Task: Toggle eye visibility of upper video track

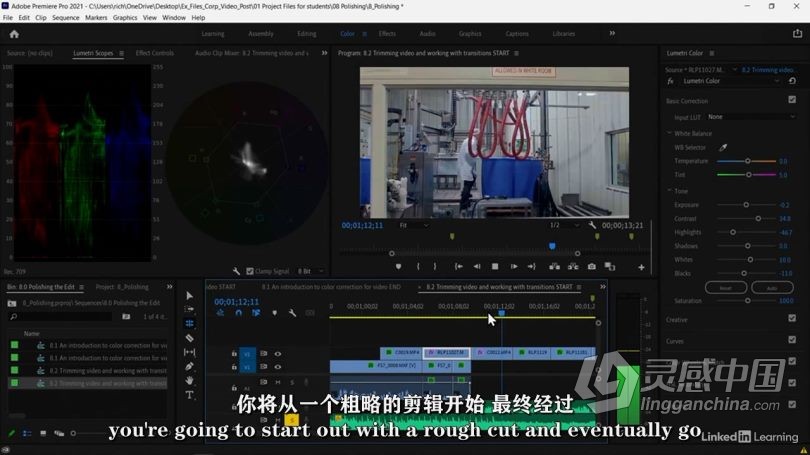Action: (278, 354)
